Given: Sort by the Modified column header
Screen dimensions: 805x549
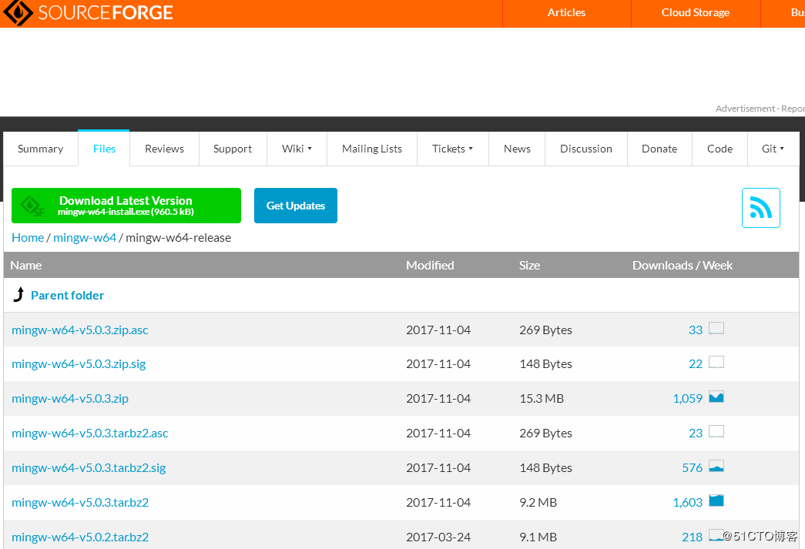Looking at the screenshot, I should [x=430, y=266].
